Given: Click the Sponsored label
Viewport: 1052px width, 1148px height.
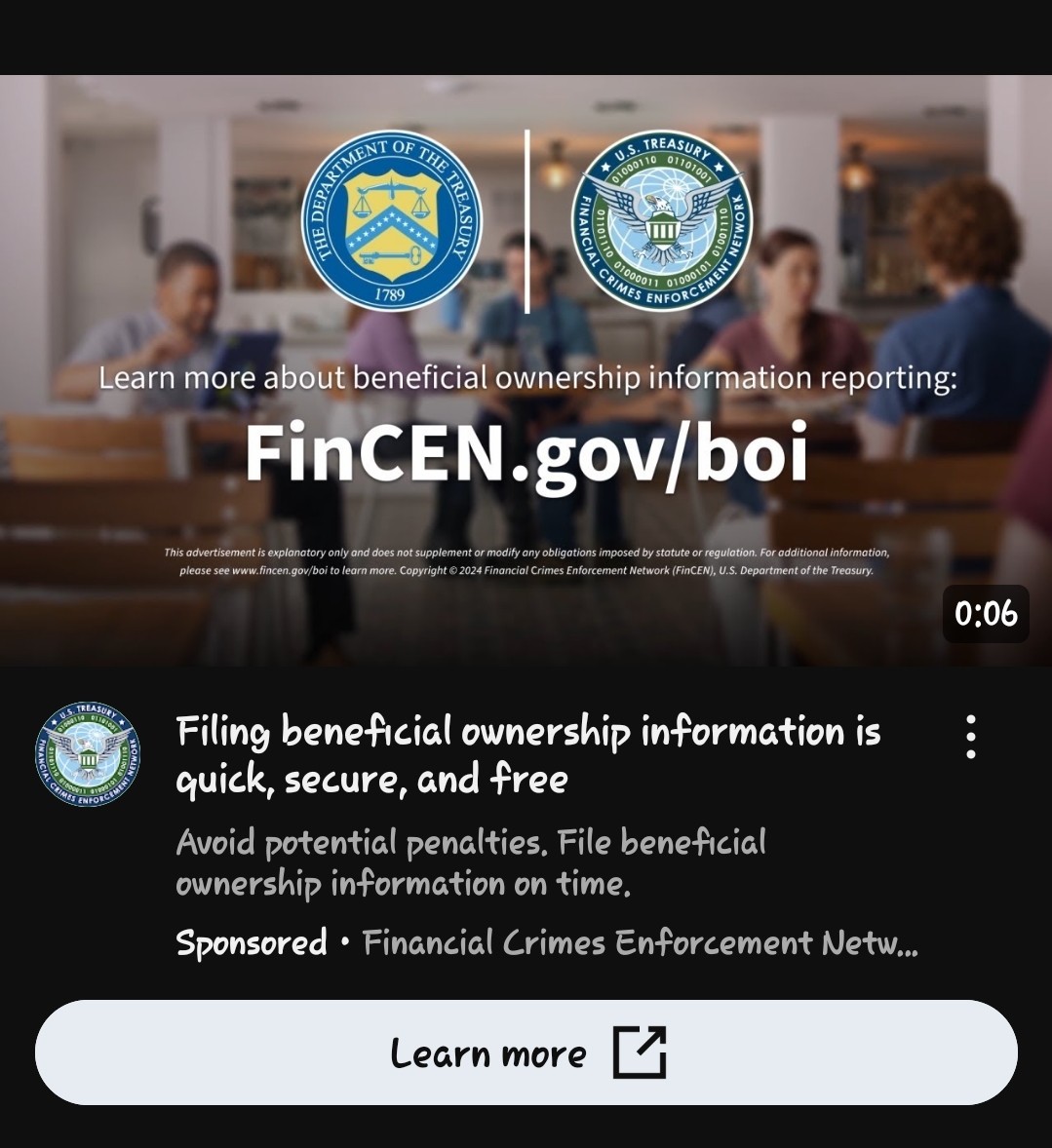Looking at the screenshot, I should [x=252, y=942].
